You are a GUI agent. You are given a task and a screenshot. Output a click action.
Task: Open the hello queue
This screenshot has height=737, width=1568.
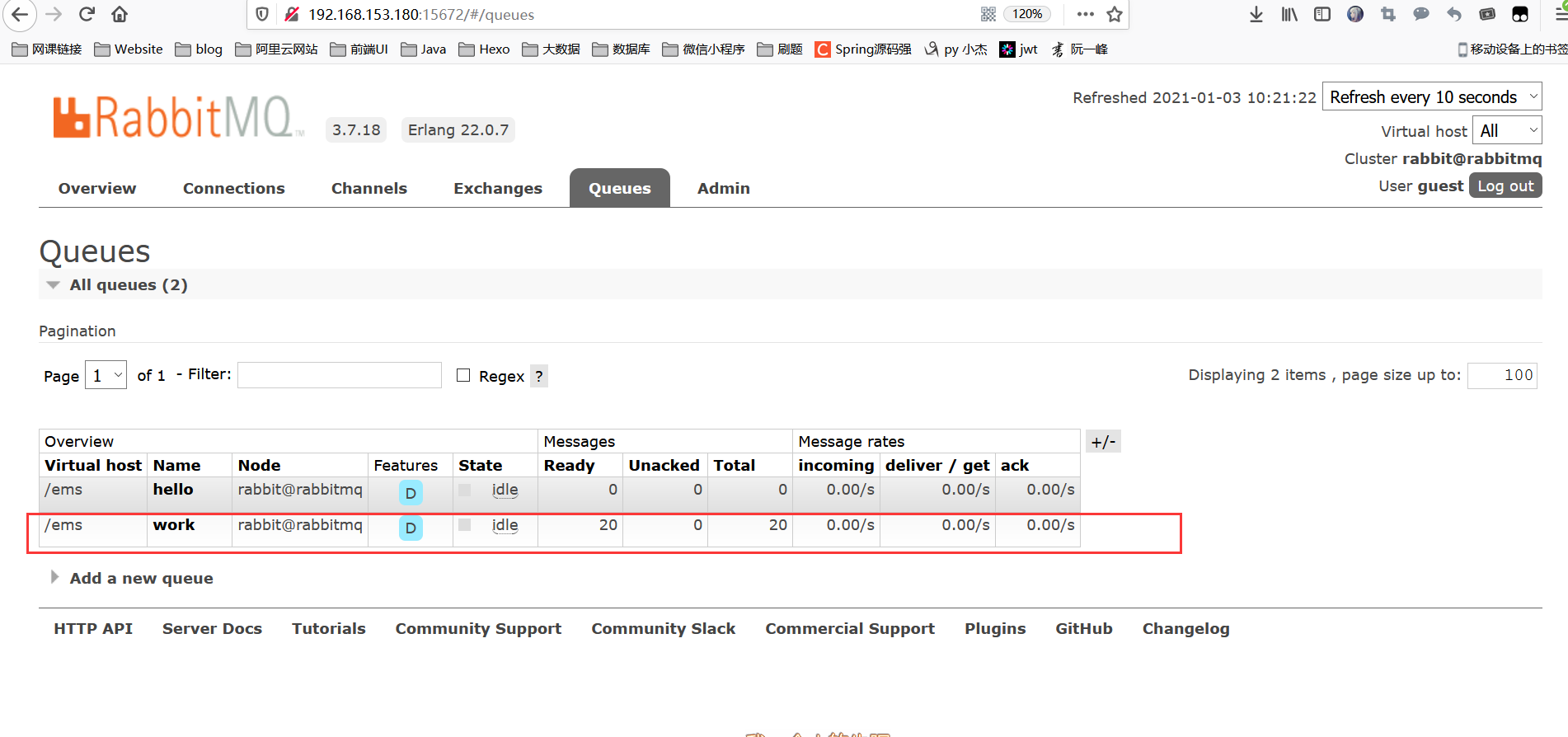coord(173,489)
